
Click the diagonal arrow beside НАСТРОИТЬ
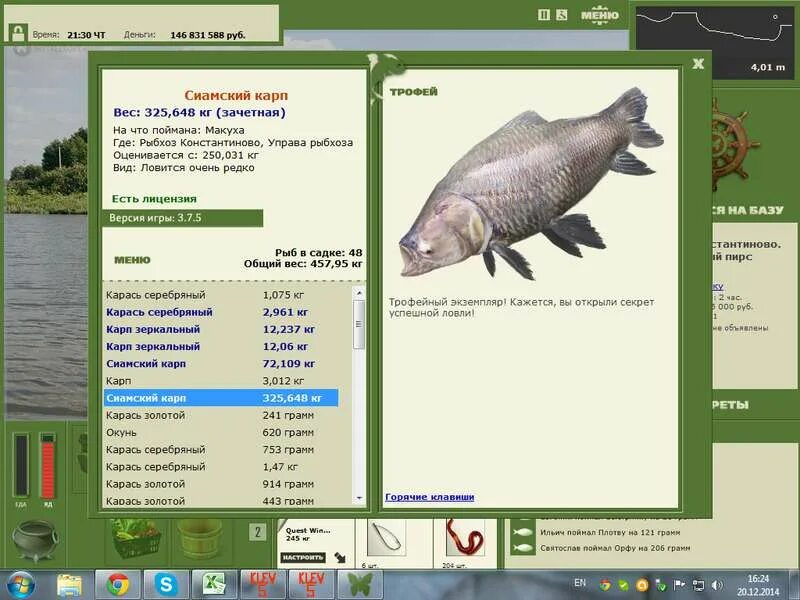click(x=340, y=558)
